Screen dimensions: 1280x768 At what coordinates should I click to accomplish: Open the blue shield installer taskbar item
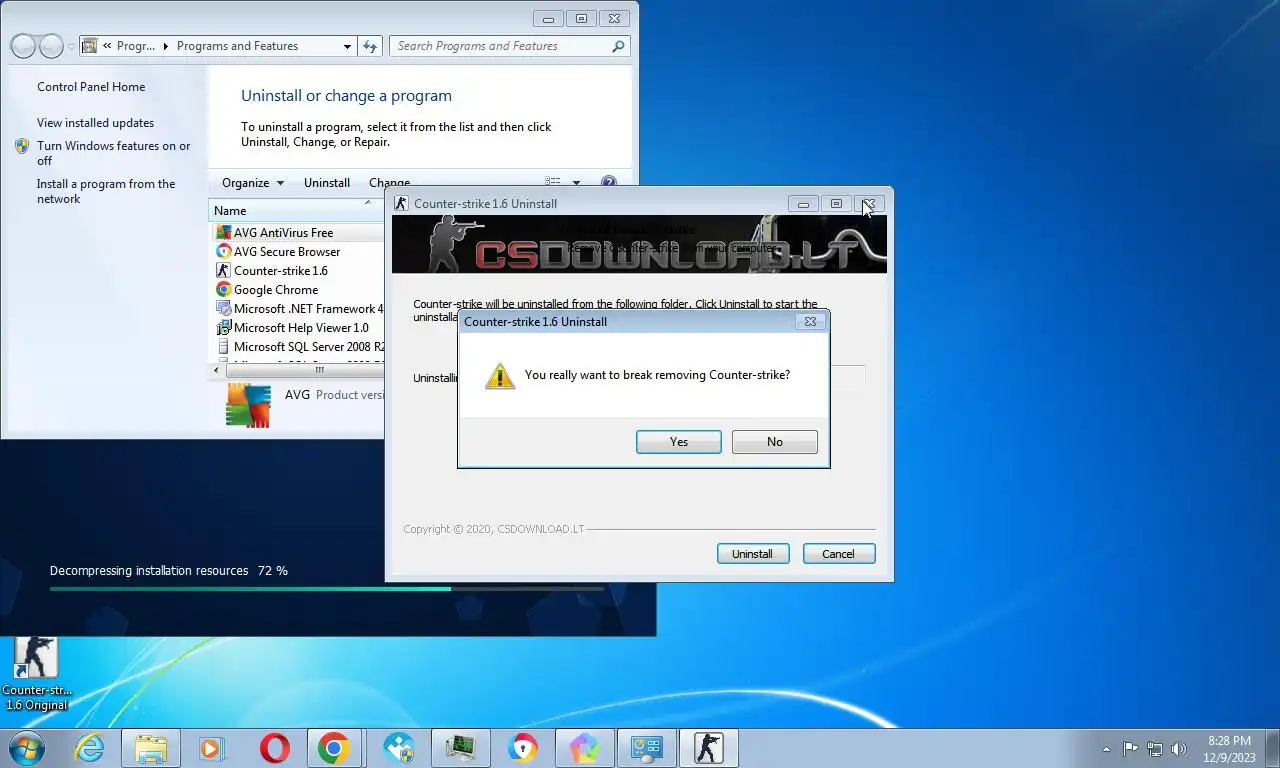click(x=399, y=748)
